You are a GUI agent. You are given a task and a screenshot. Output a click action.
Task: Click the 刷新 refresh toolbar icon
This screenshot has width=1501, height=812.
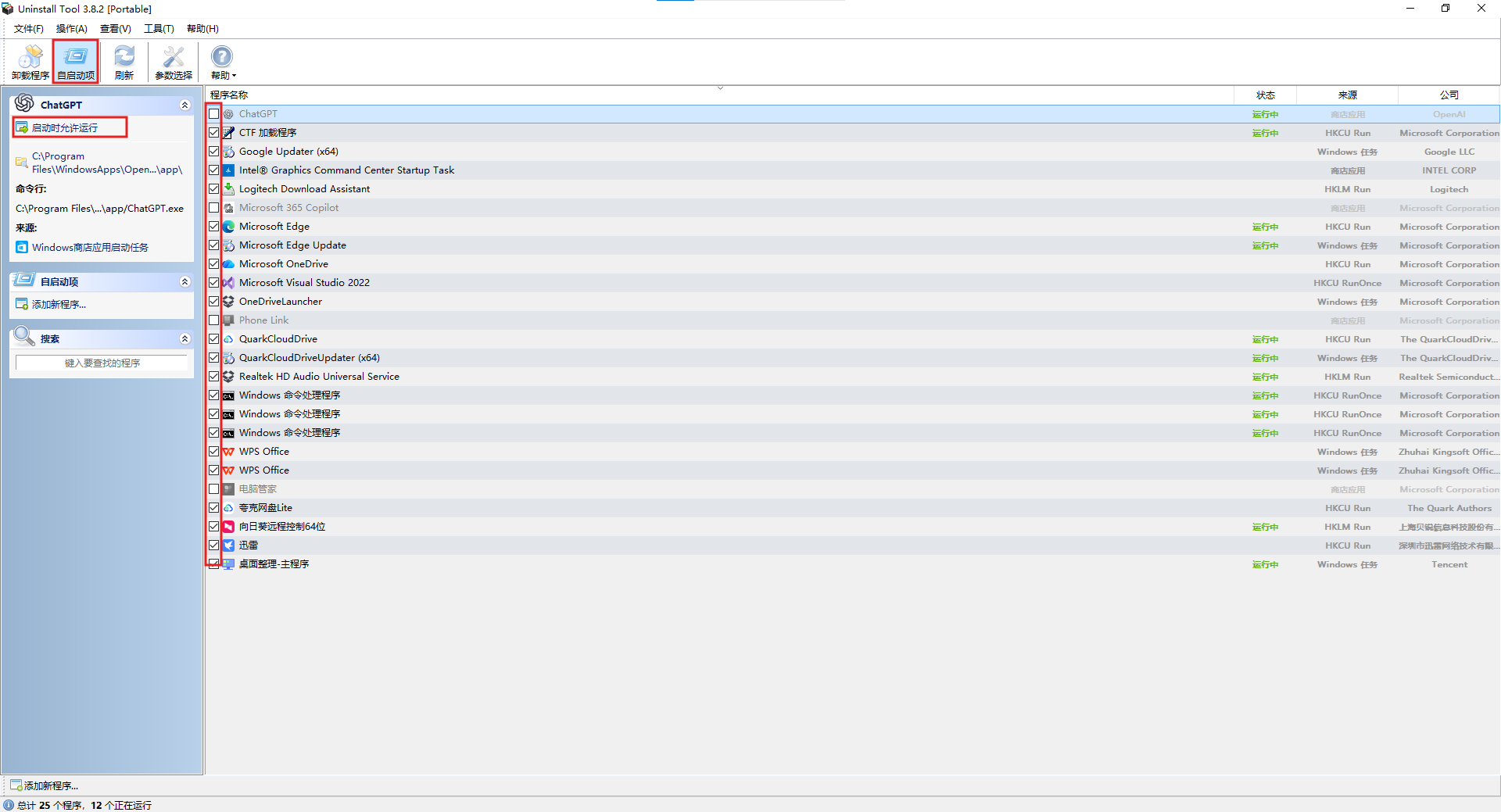pyautogui.click(x=124, y=62)
